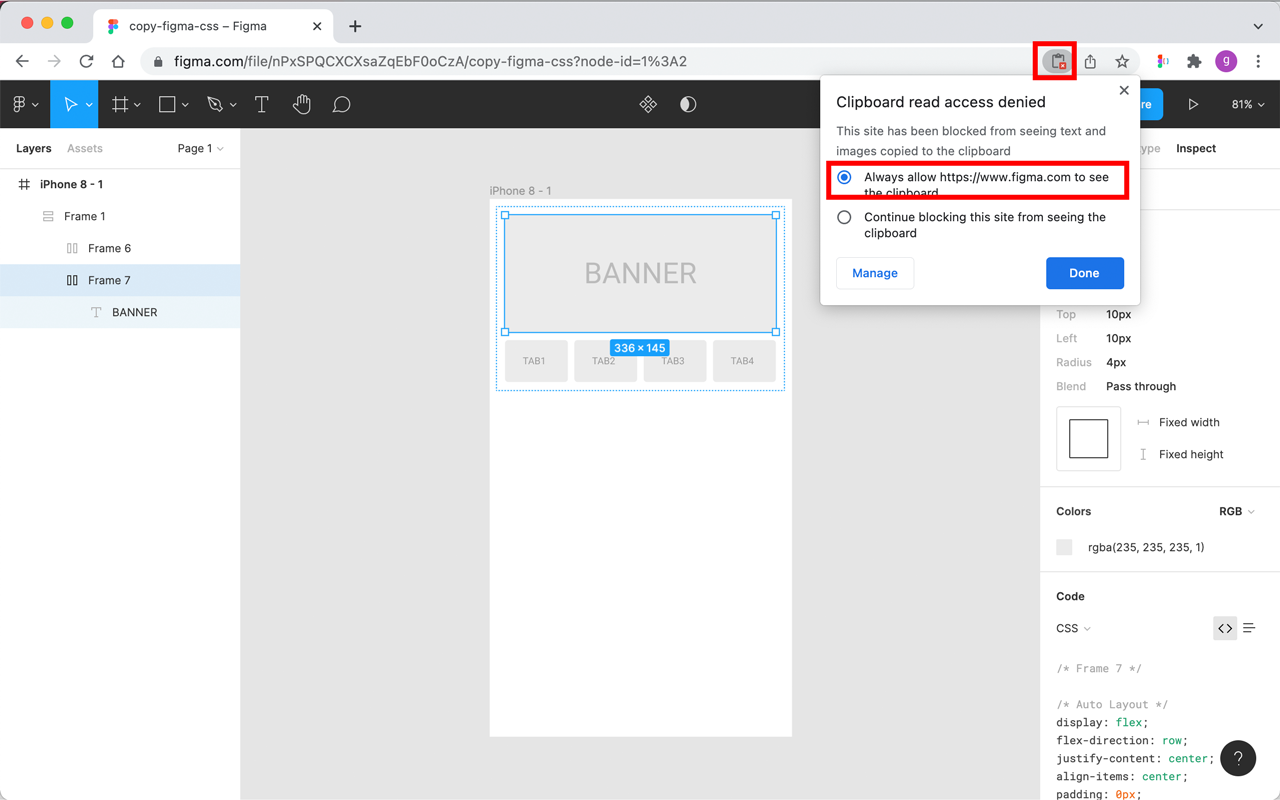Open the shape tools dropdown arrow

point(185,105)
